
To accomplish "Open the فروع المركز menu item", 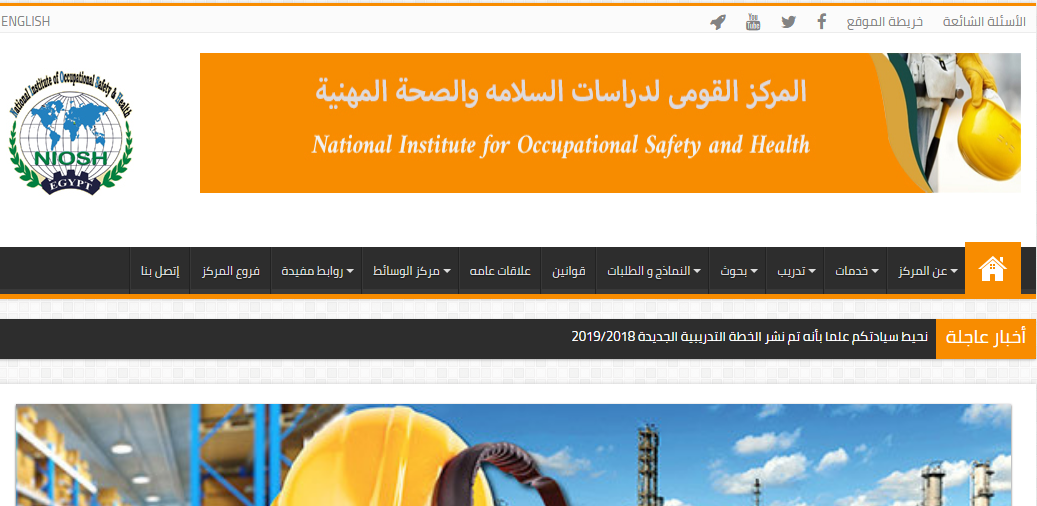I will pyautogui.click(x=231, y=272).
